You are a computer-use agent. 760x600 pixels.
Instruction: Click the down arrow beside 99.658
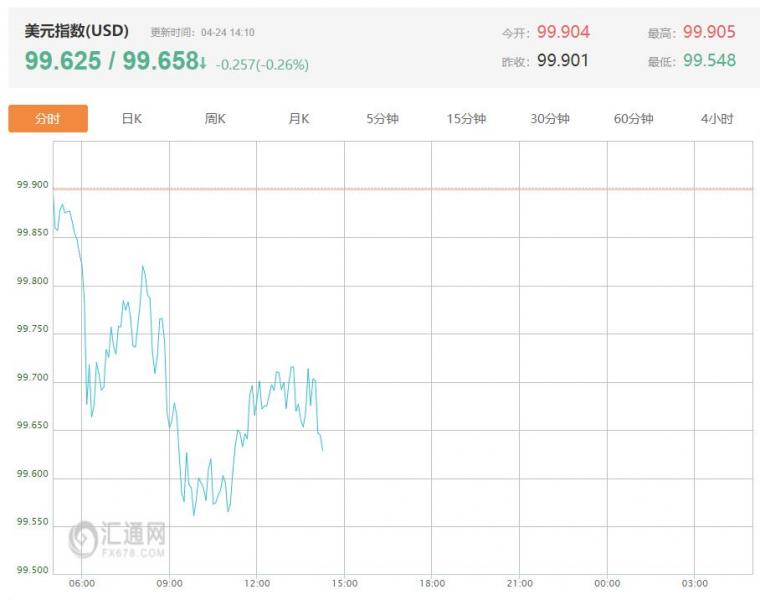203,63
